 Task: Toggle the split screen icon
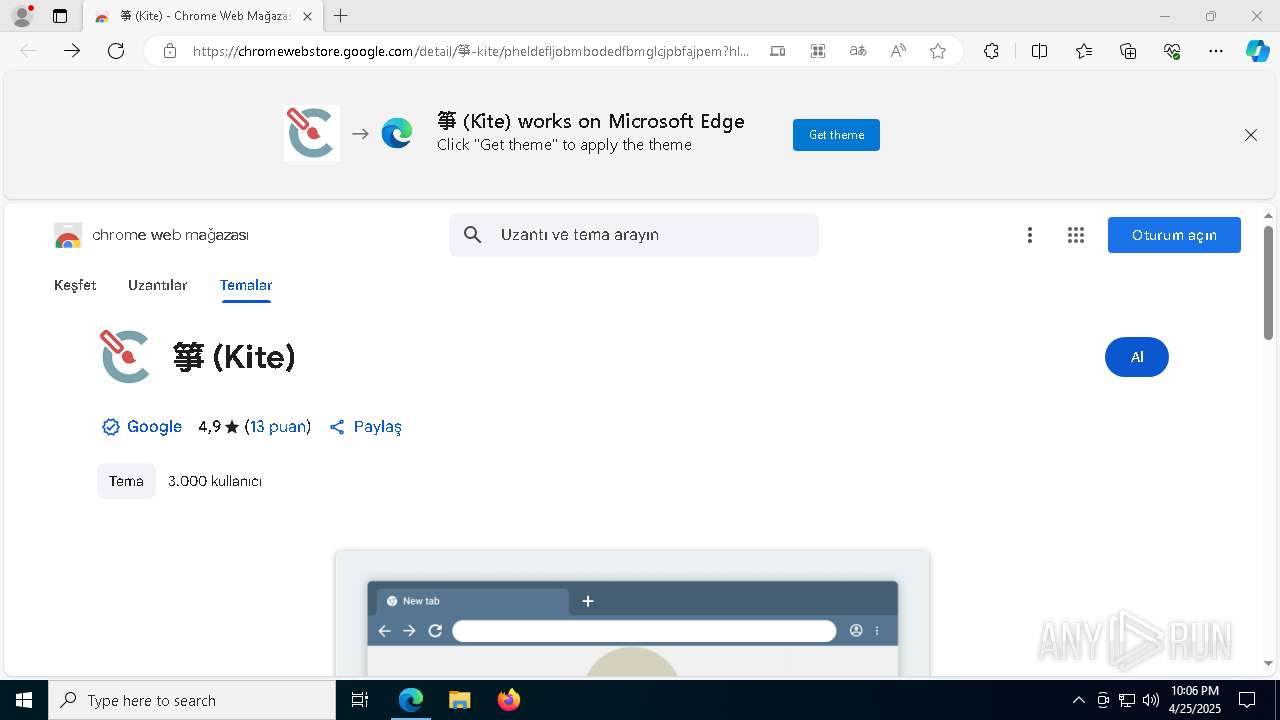(1039, 51)
